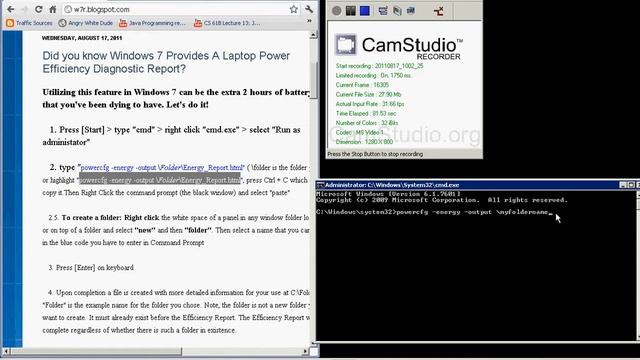The height and width of the screenshot is (360, 640).
Task: Click the highlighted powercfg command text
Action: 160,180
